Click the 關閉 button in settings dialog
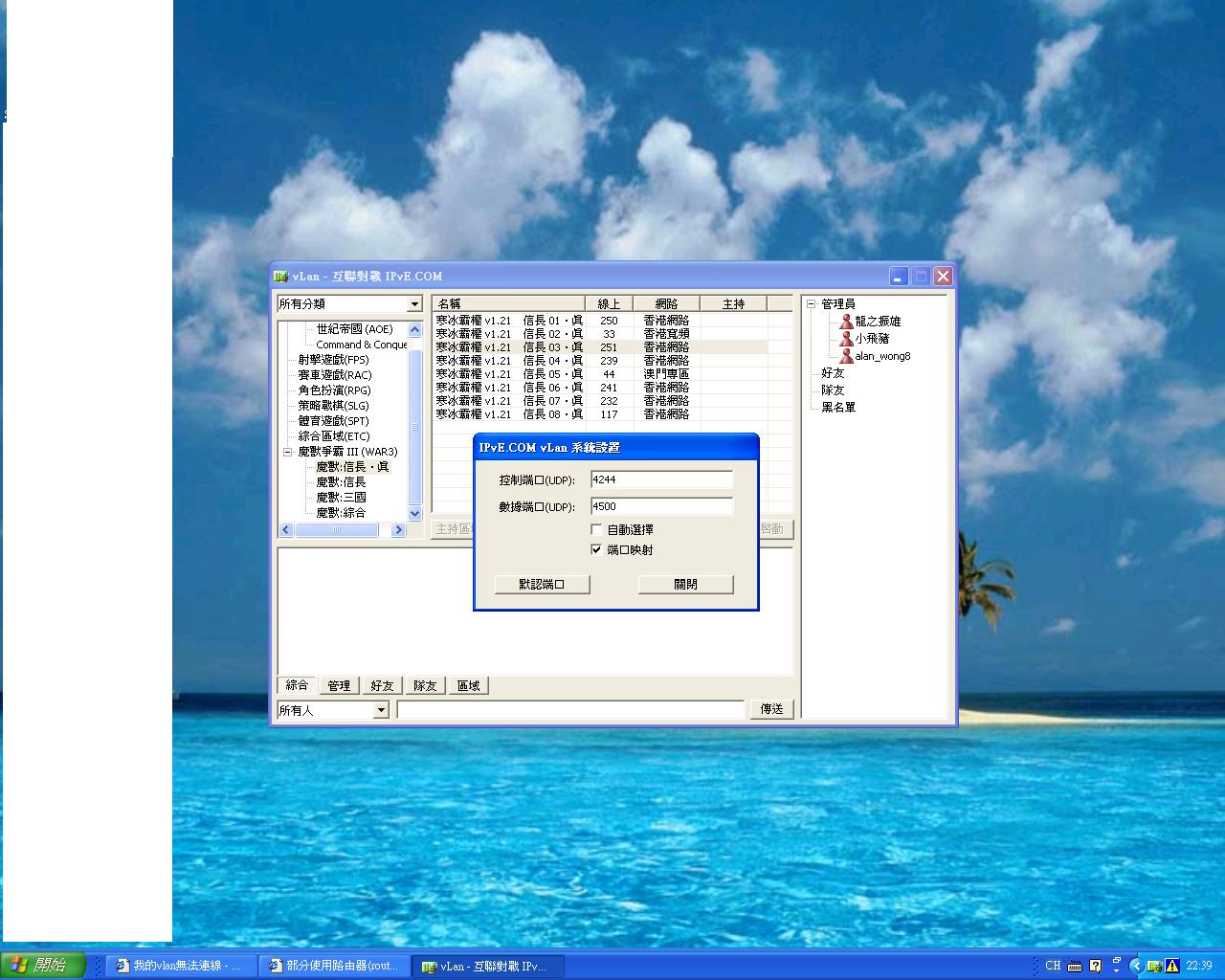The width and height of the screenshot is (1225, 980). pyautogui.click(x=685, y=584)
